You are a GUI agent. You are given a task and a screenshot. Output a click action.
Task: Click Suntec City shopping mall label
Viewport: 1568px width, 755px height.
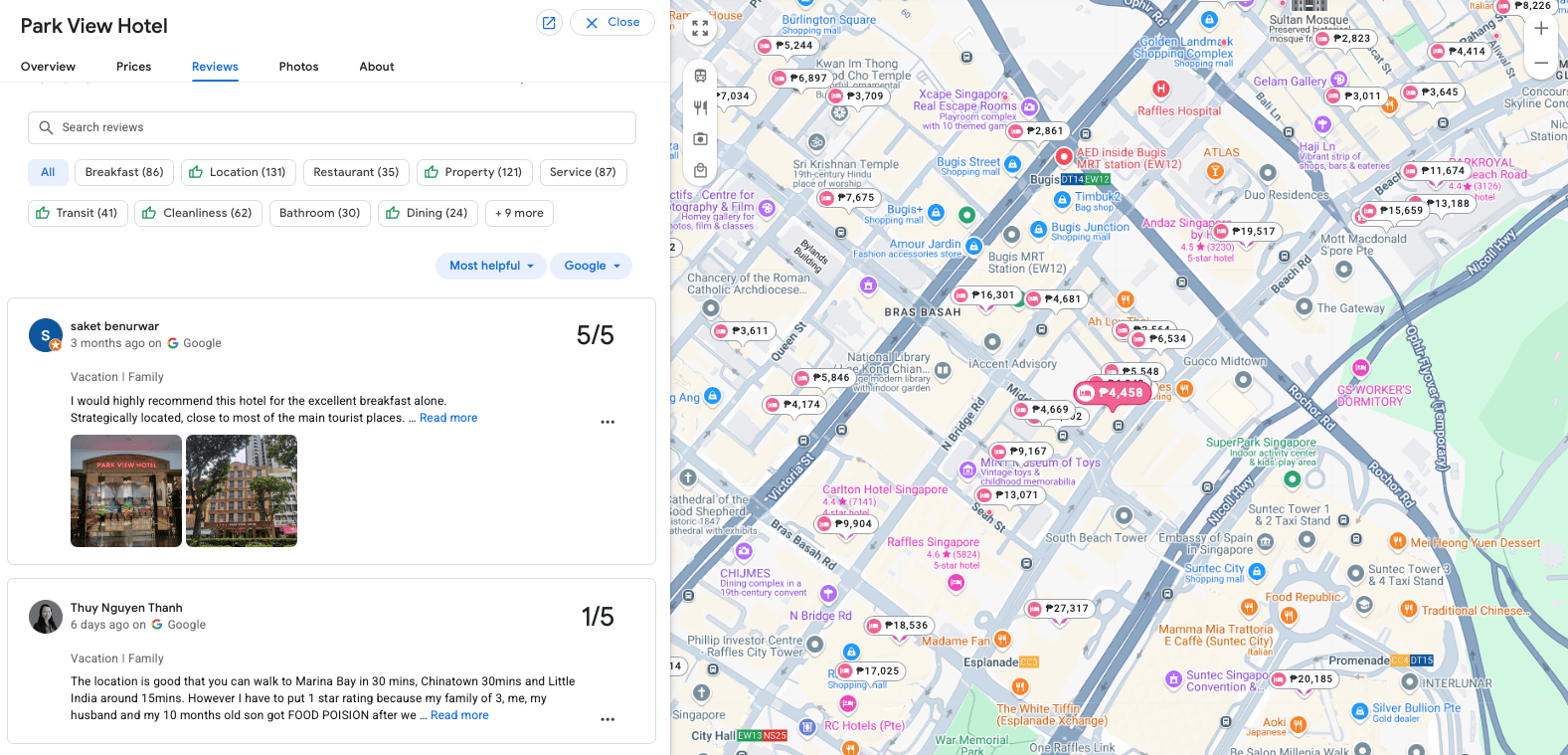[x=1215, y=573]
